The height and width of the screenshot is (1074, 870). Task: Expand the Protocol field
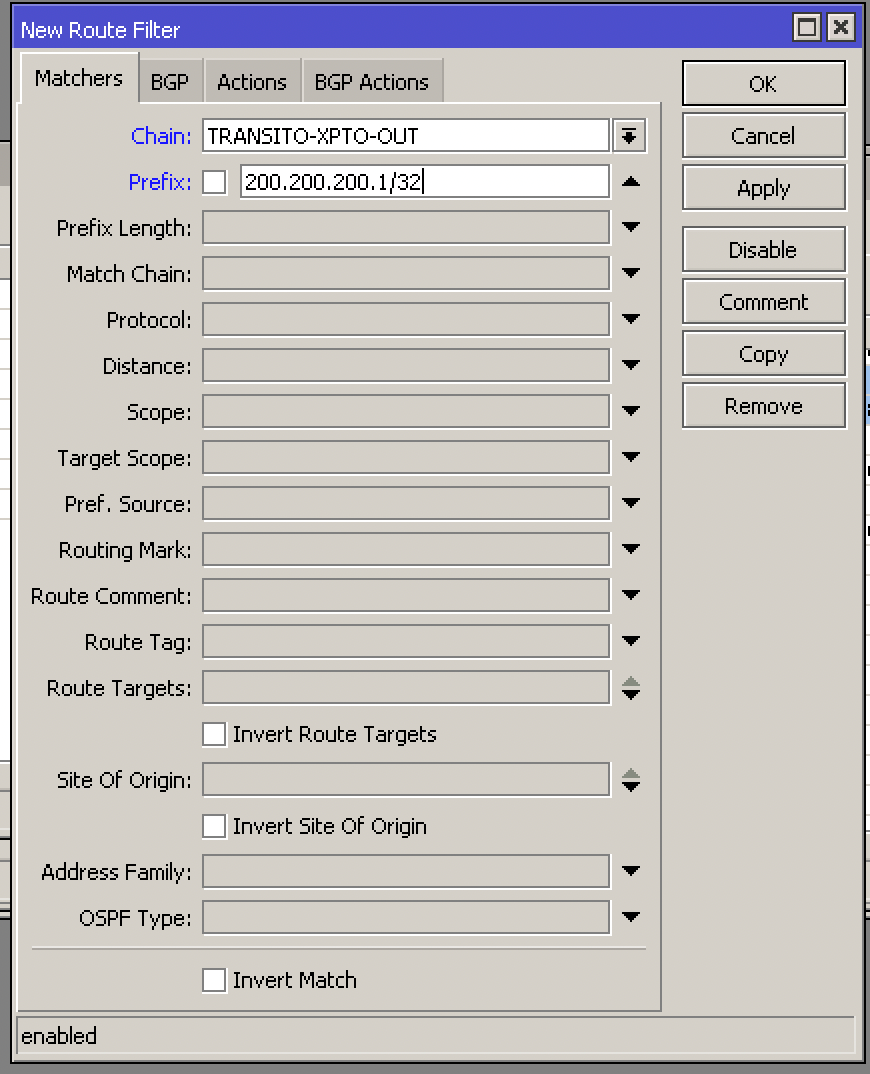[x=631, y=319]
